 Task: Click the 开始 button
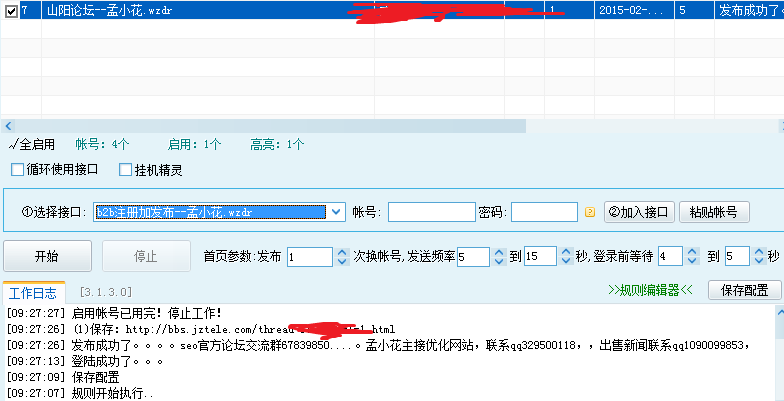tap(47, 256)
